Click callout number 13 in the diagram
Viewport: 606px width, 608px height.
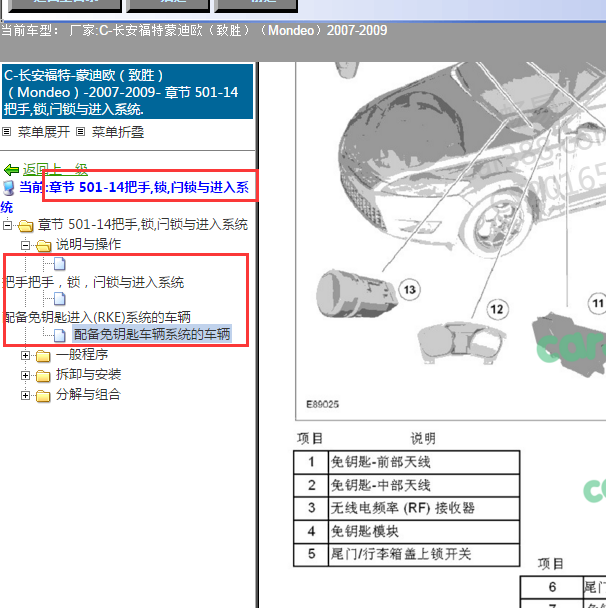(409, 290)
